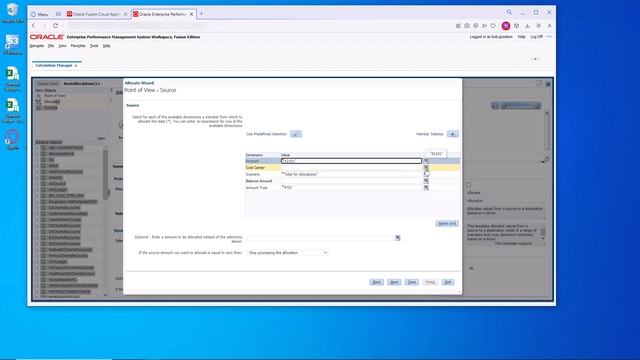Open a new browser tab
The height and width of the screenshot is (360, 640).
tap(202, 14)
